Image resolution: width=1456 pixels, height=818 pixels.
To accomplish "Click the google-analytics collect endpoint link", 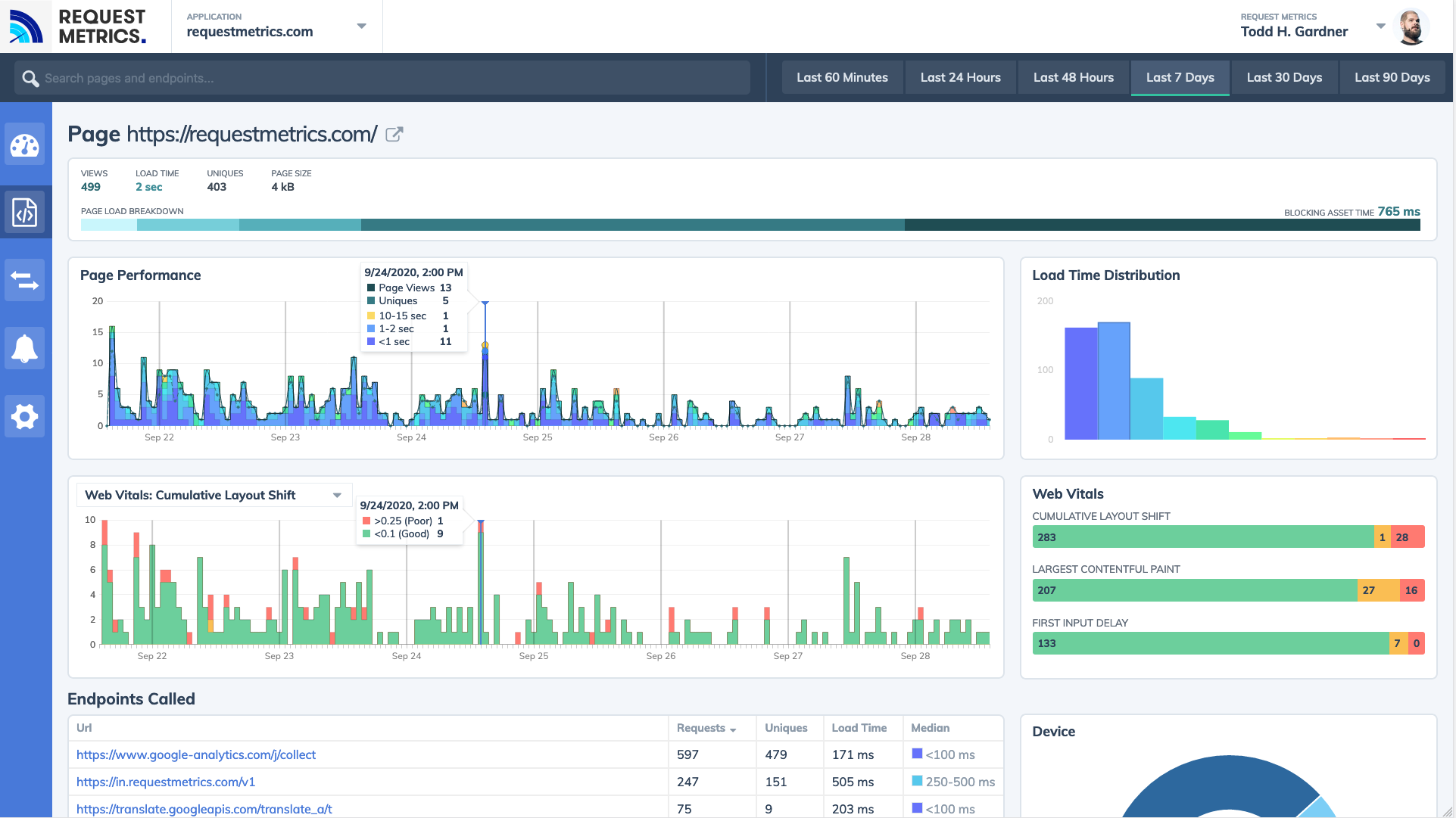I will coord(195,754).
